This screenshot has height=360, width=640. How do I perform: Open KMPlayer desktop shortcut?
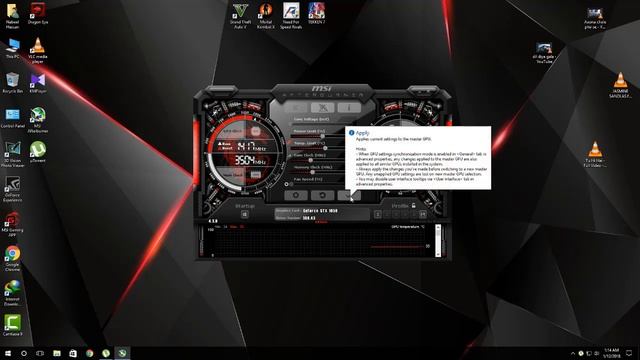[x=38, y=83]
